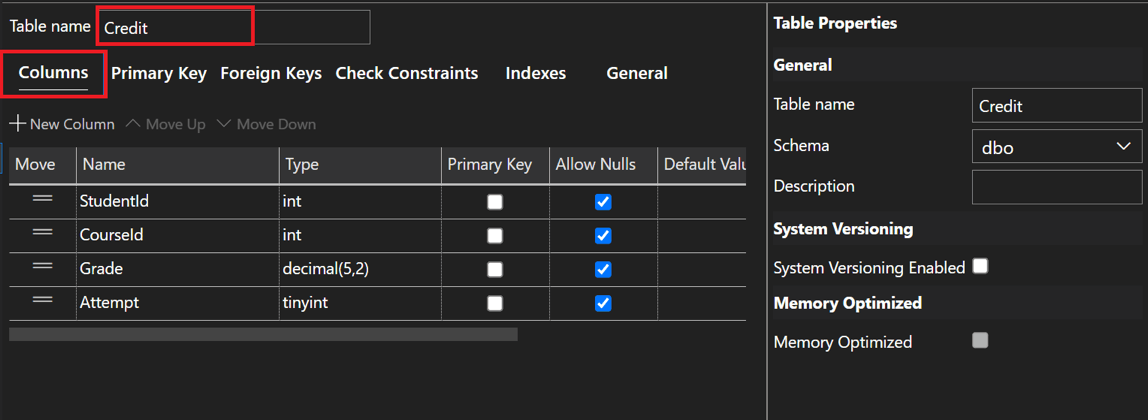Click the Move Up arrow icon
The image size is (1148, 420).
click(x=133, y=124)
